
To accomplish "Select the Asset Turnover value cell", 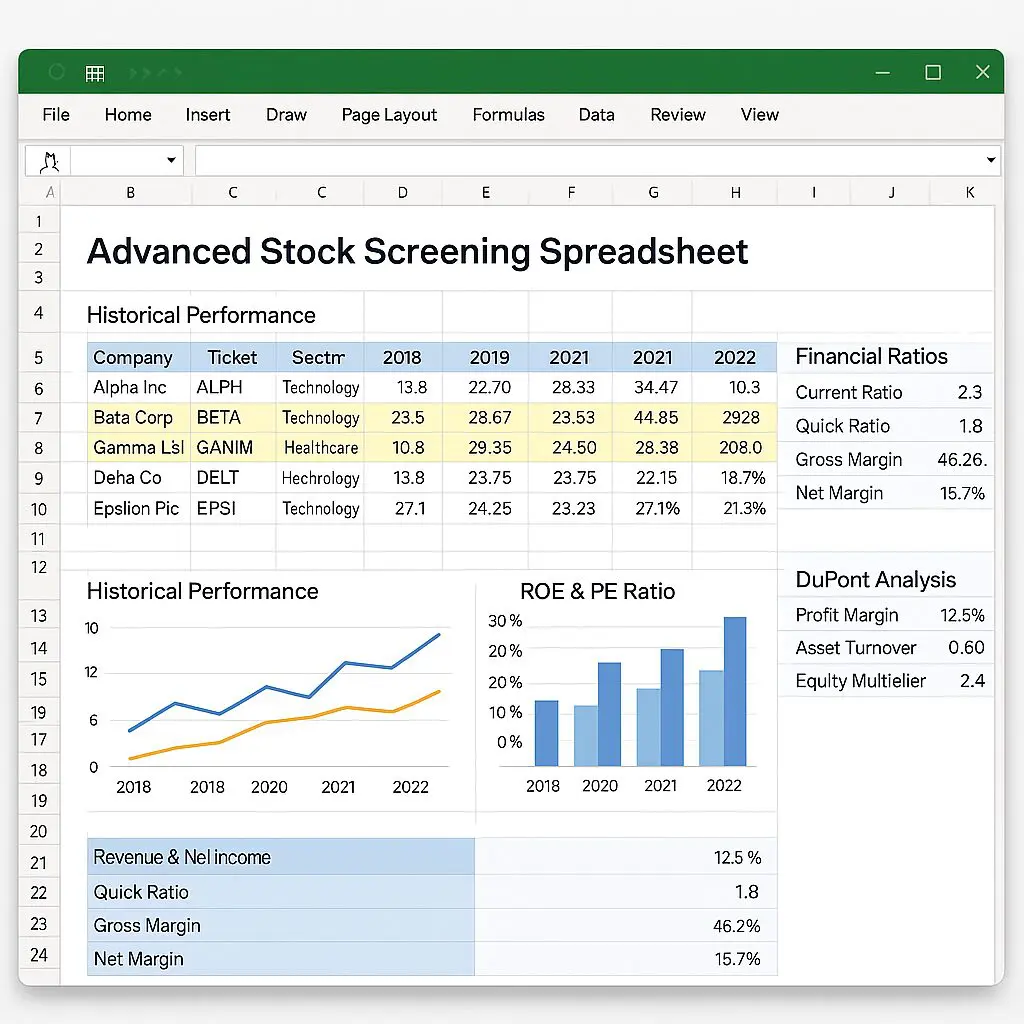I will (x=966, y=648).
